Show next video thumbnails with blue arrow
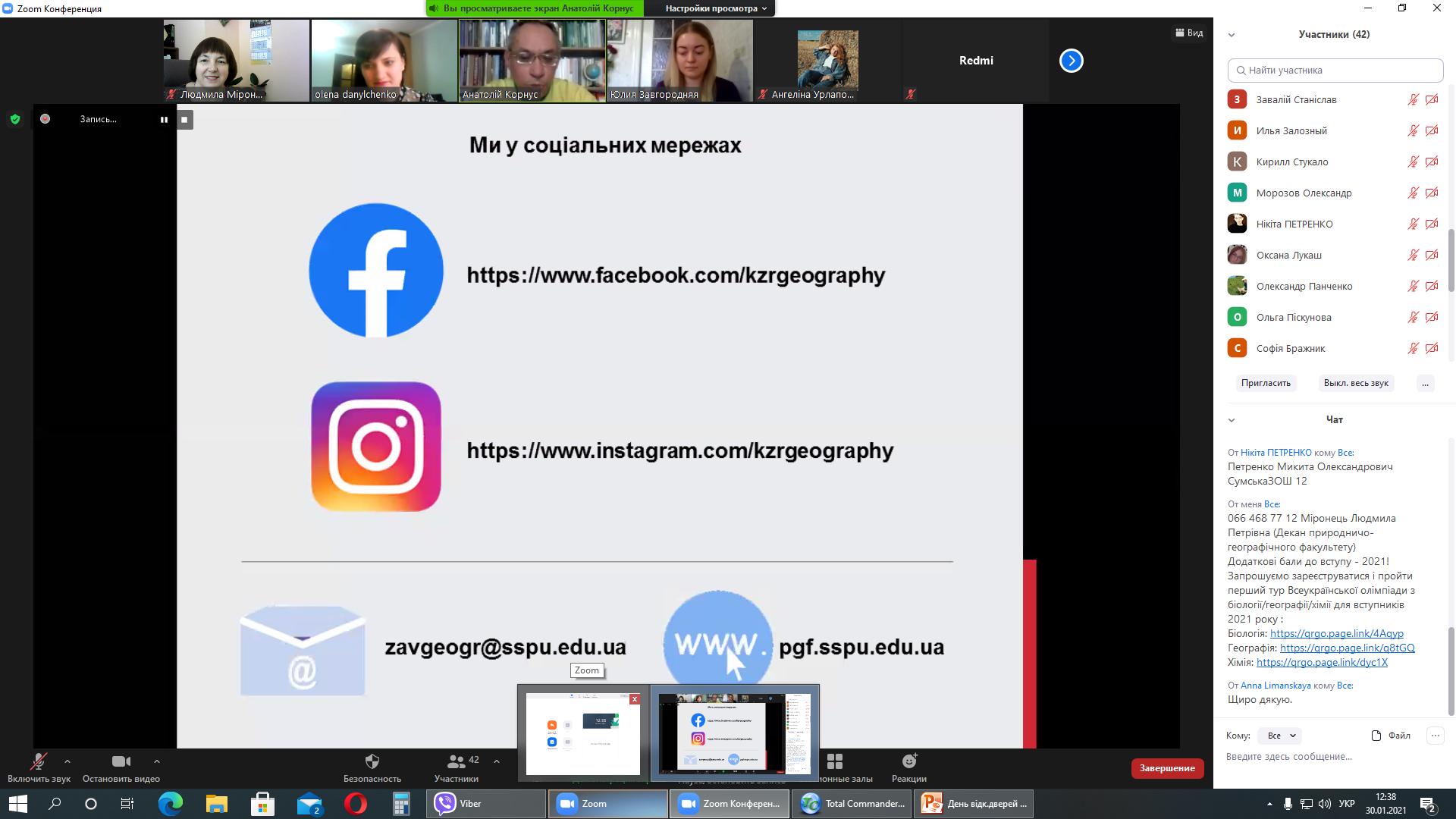Screen dimensions: 1456x819 click(x=1071, y=61)
